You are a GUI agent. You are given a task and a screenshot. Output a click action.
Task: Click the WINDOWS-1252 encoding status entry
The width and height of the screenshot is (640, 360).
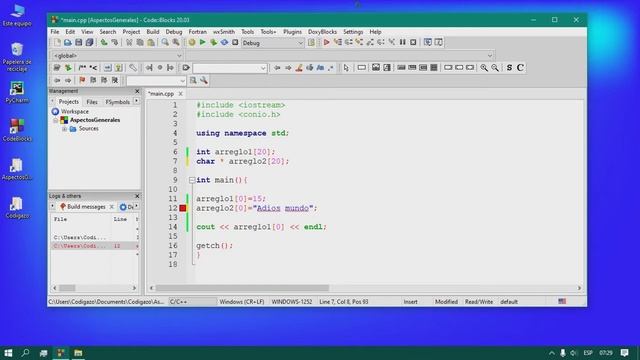pyautogui.click(x=292, y=302)
